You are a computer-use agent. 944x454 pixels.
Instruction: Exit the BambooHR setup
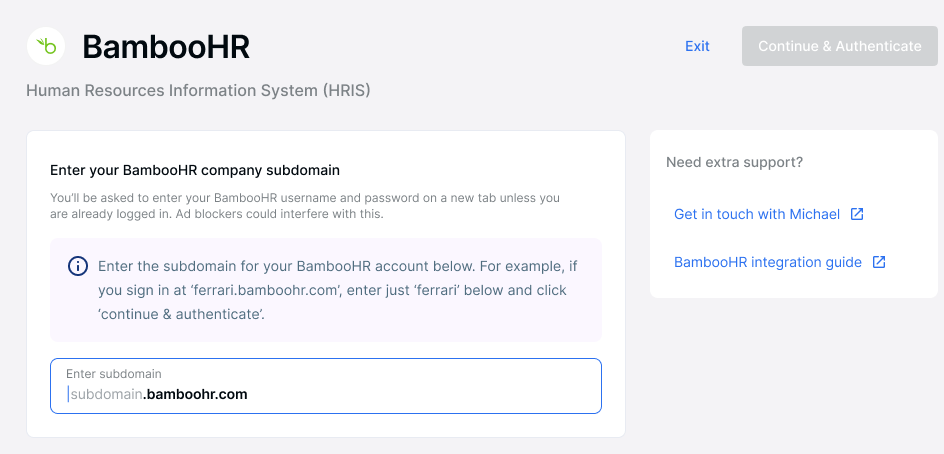pyautogui.click(x=697, y=46)
